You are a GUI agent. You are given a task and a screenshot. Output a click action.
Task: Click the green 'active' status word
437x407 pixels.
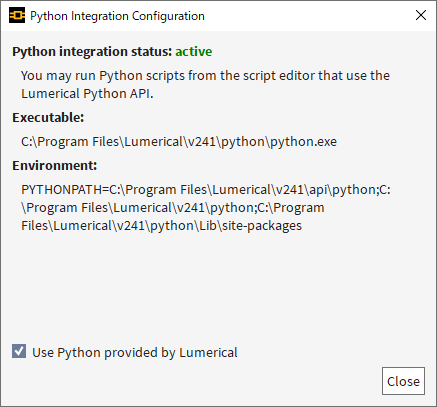[x=194, y=52]
